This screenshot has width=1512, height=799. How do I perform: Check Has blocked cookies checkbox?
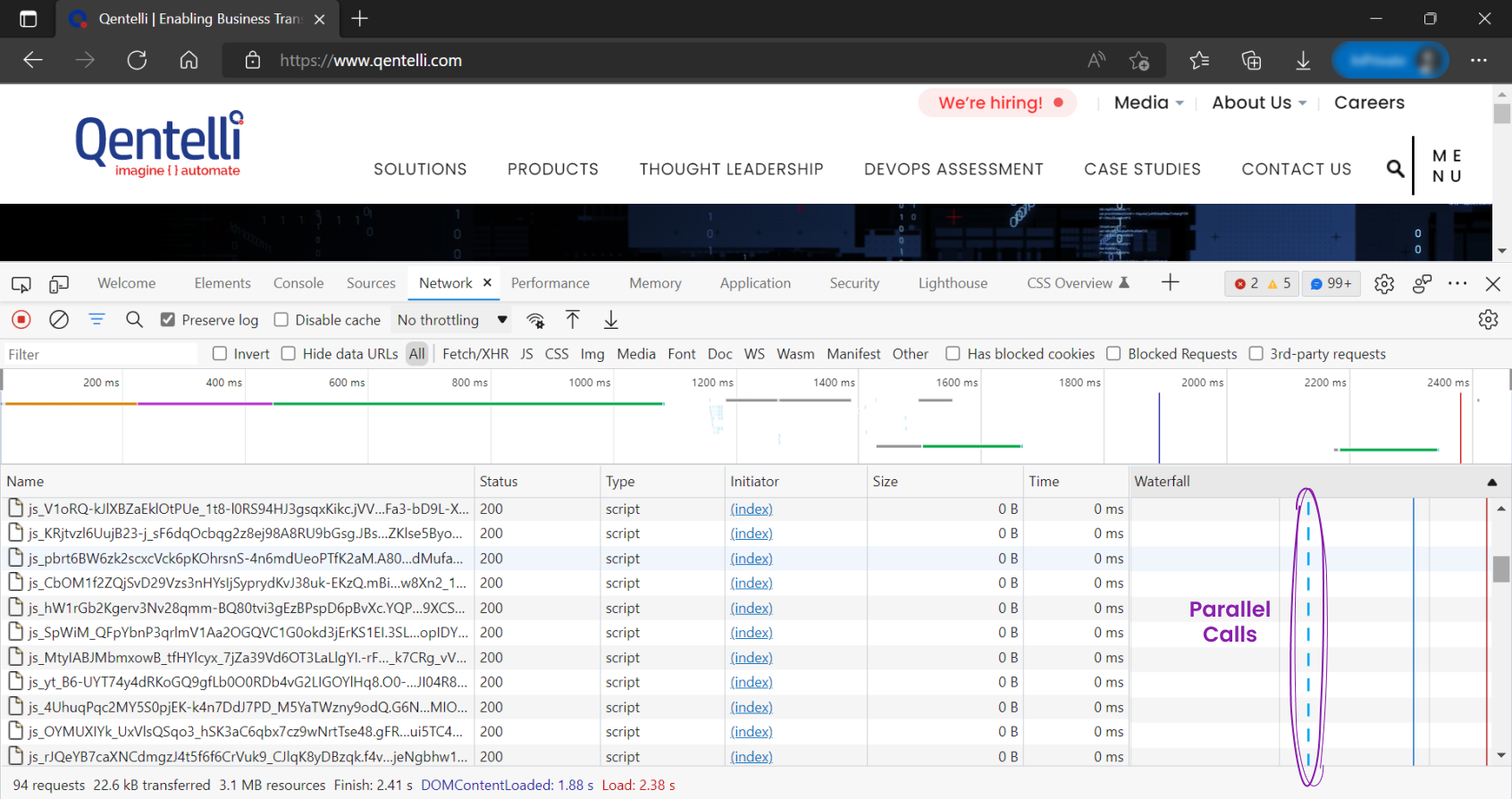(953, 353)
